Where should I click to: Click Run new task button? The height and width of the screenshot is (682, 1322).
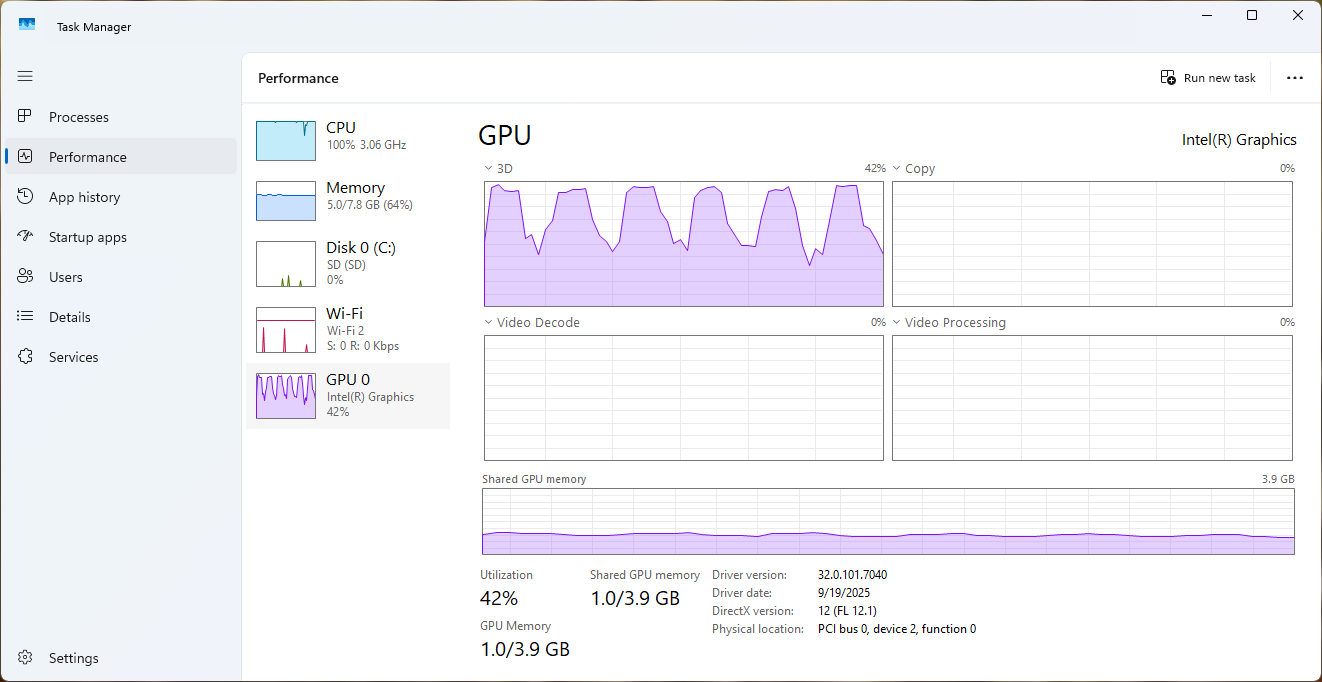click(1208, 78)
